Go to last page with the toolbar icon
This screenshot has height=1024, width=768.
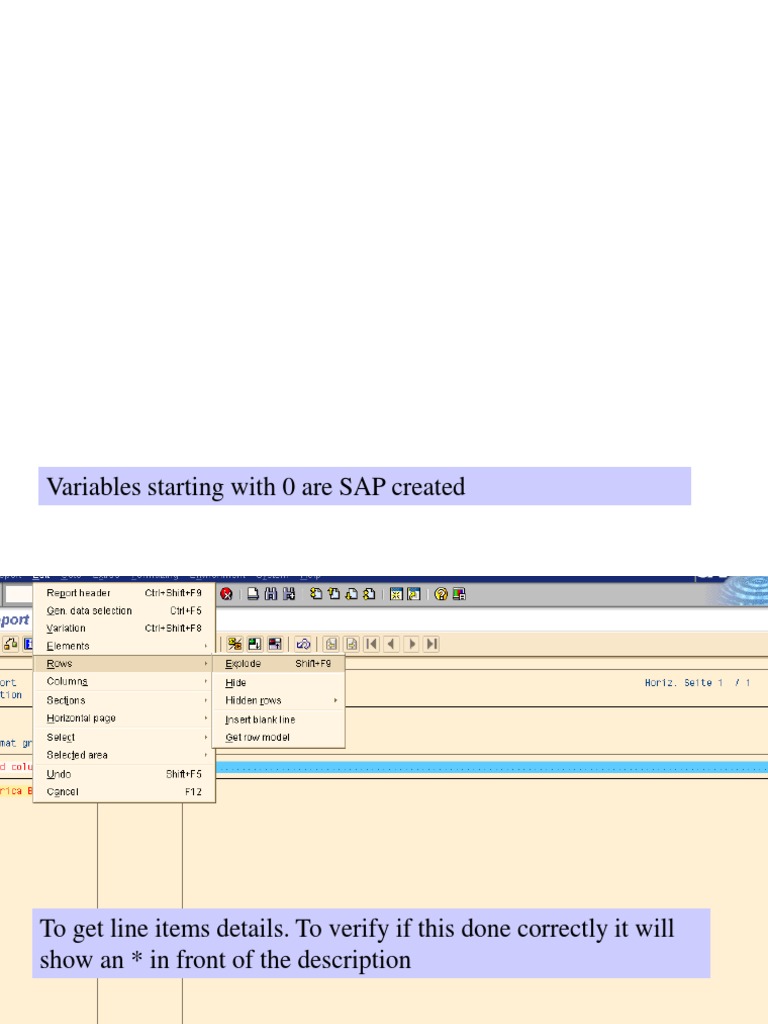pyautogui.click(x=369, y=594)
